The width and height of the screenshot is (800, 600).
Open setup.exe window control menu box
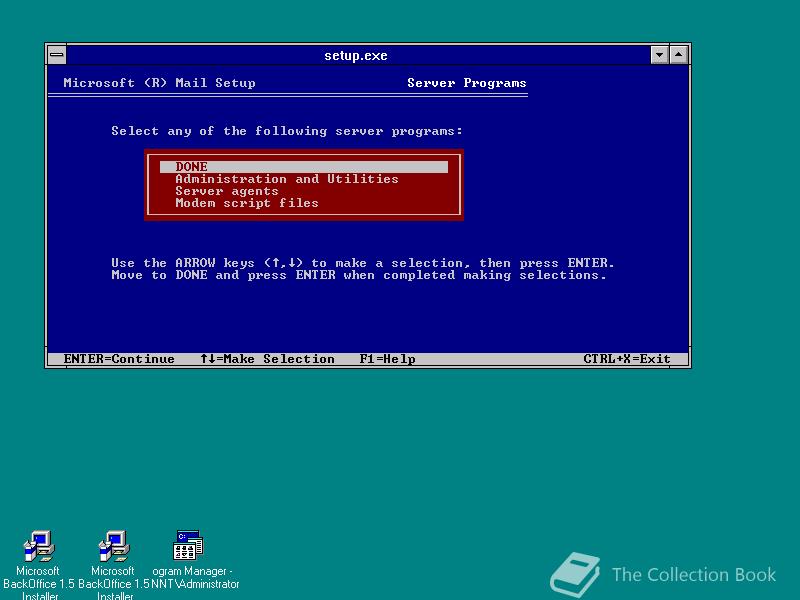(x=57, y=55)
